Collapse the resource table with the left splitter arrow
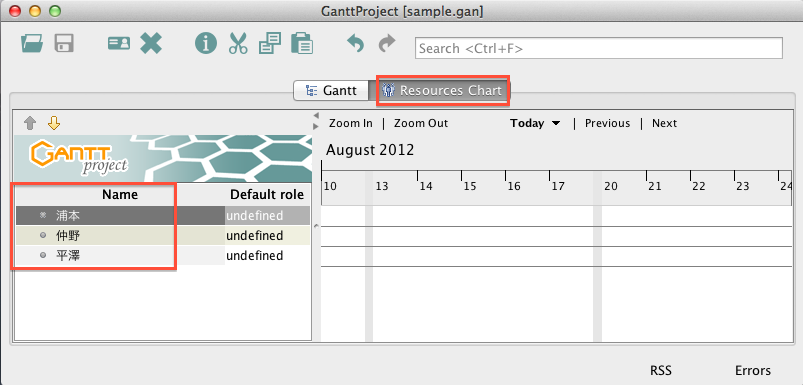 pos(316,115)
